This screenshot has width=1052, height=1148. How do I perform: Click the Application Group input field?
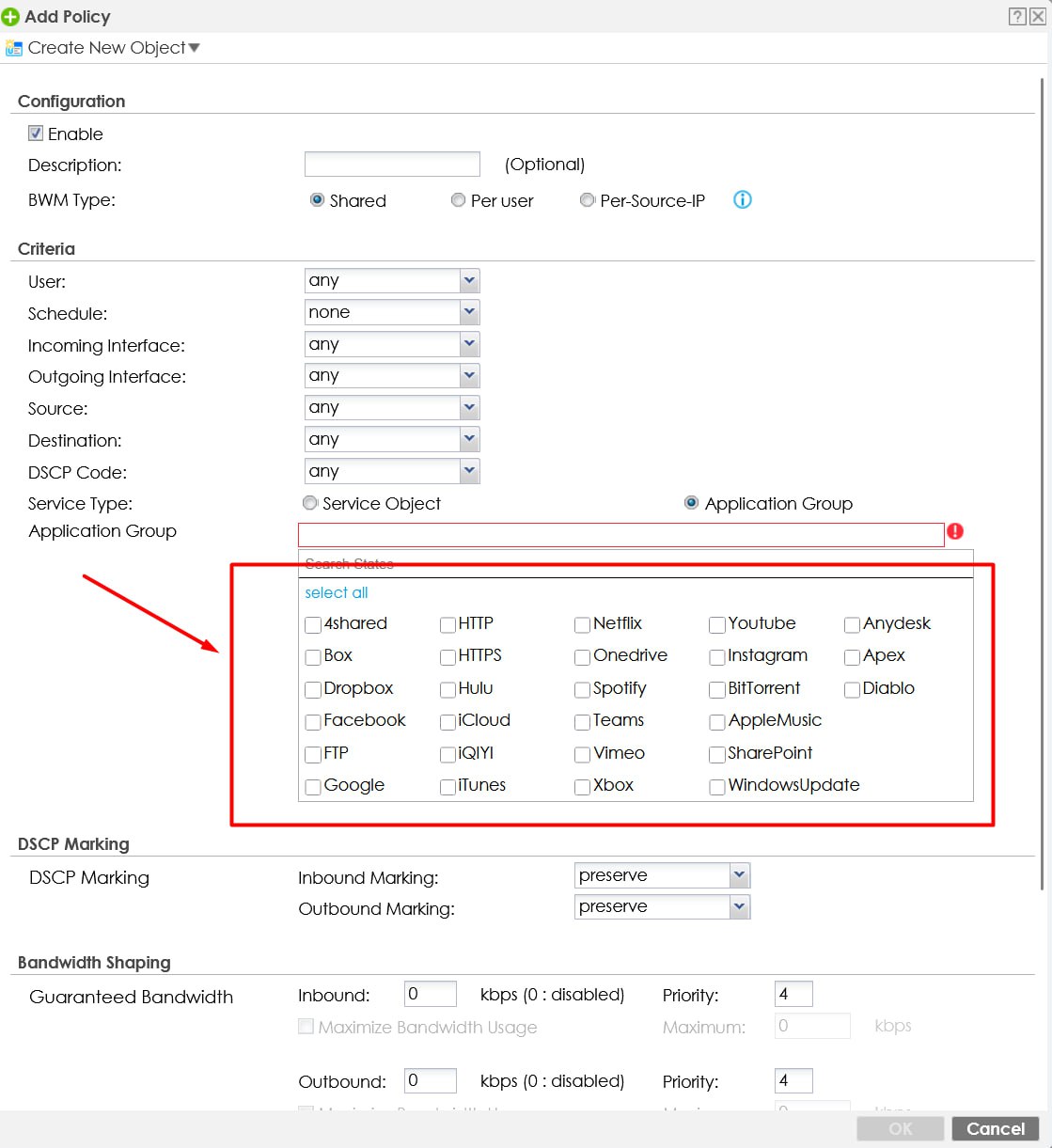click(620, 534)
